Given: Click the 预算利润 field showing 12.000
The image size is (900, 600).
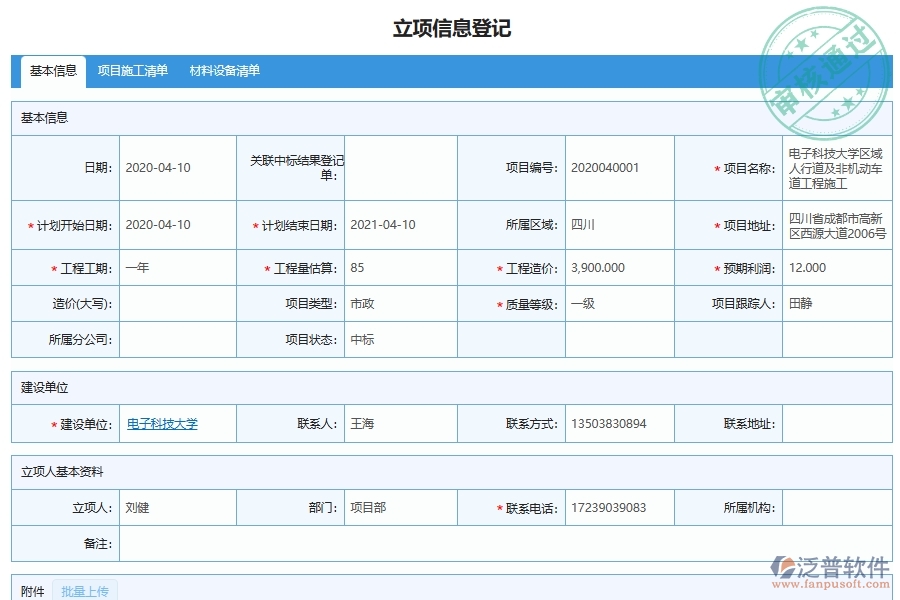Looking at the screenshot, I should (x=835, y=267).
